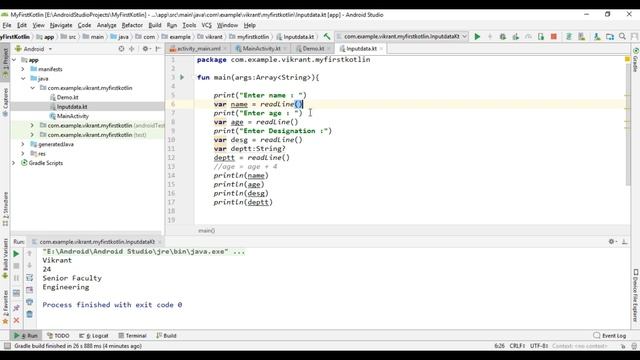Click the down the stack trace arrow

coord(29,266)
